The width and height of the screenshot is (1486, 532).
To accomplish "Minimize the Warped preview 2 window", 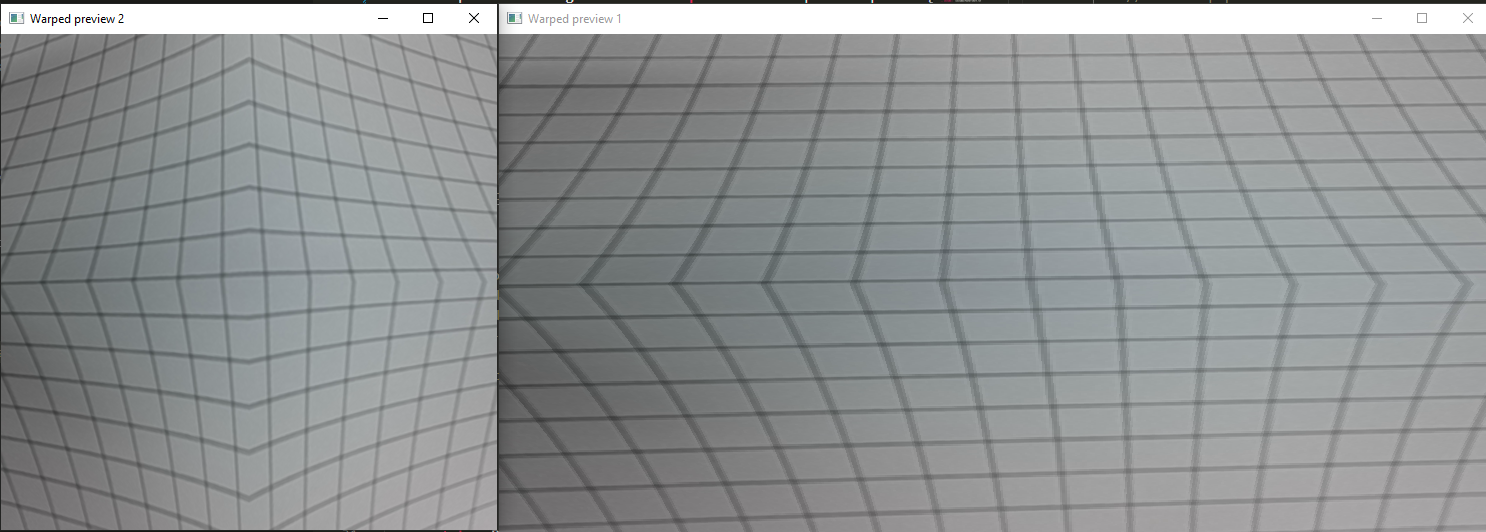I will [382, 18].
